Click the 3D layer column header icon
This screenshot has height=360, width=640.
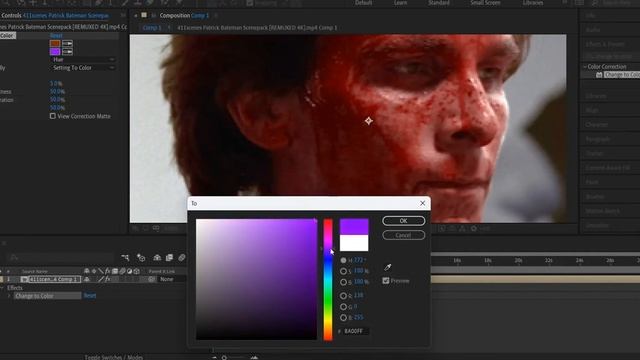pos(136,271)
